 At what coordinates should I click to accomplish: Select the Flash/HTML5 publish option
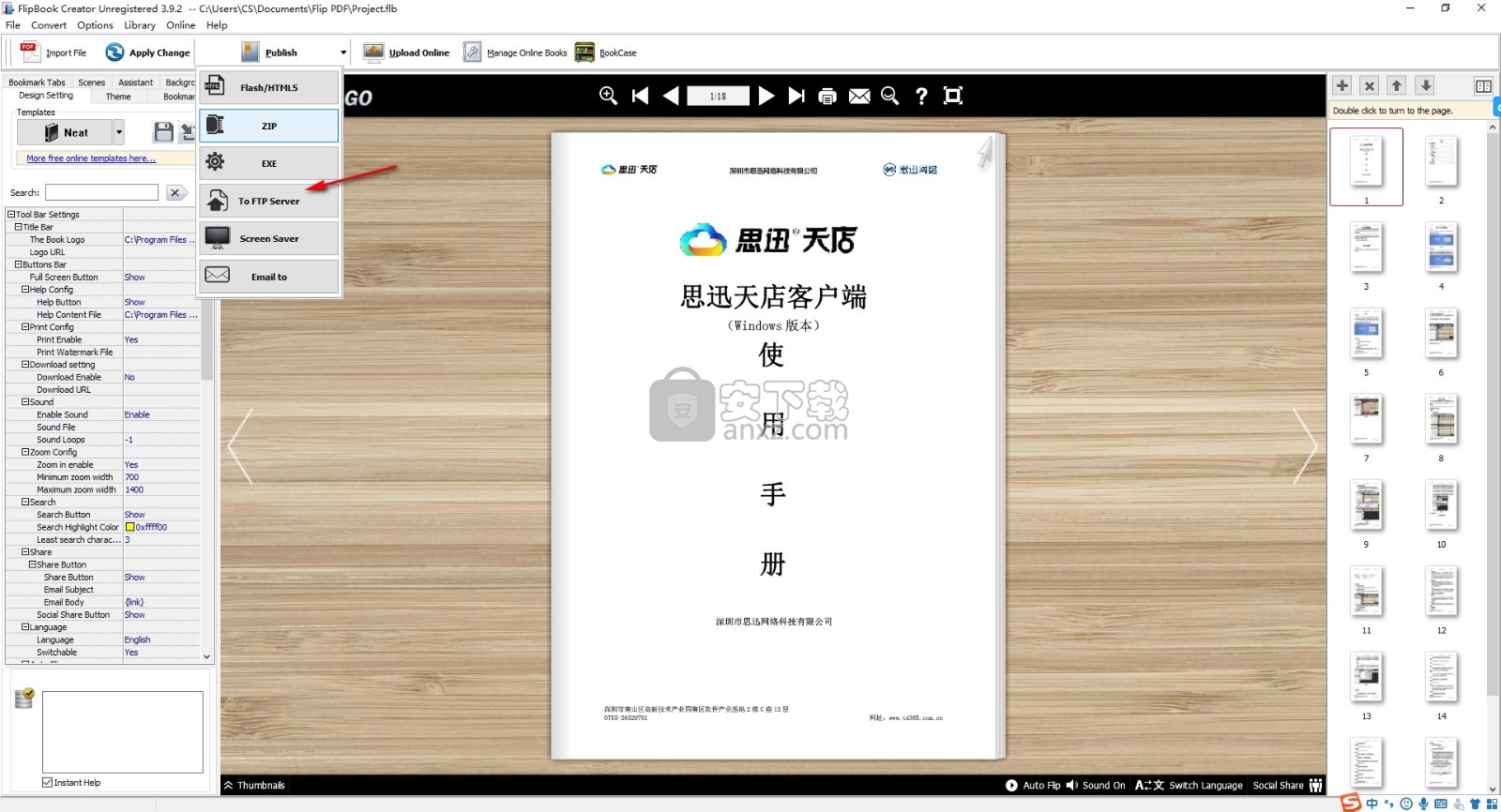[268, 87]
